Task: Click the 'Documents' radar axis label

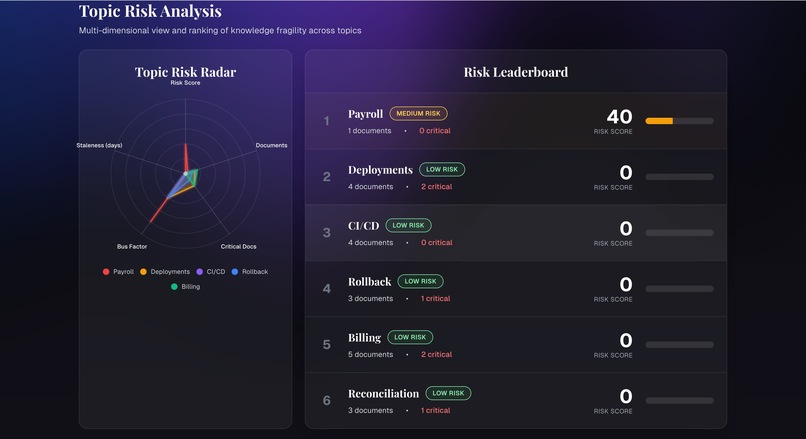Action: point(271,145)
